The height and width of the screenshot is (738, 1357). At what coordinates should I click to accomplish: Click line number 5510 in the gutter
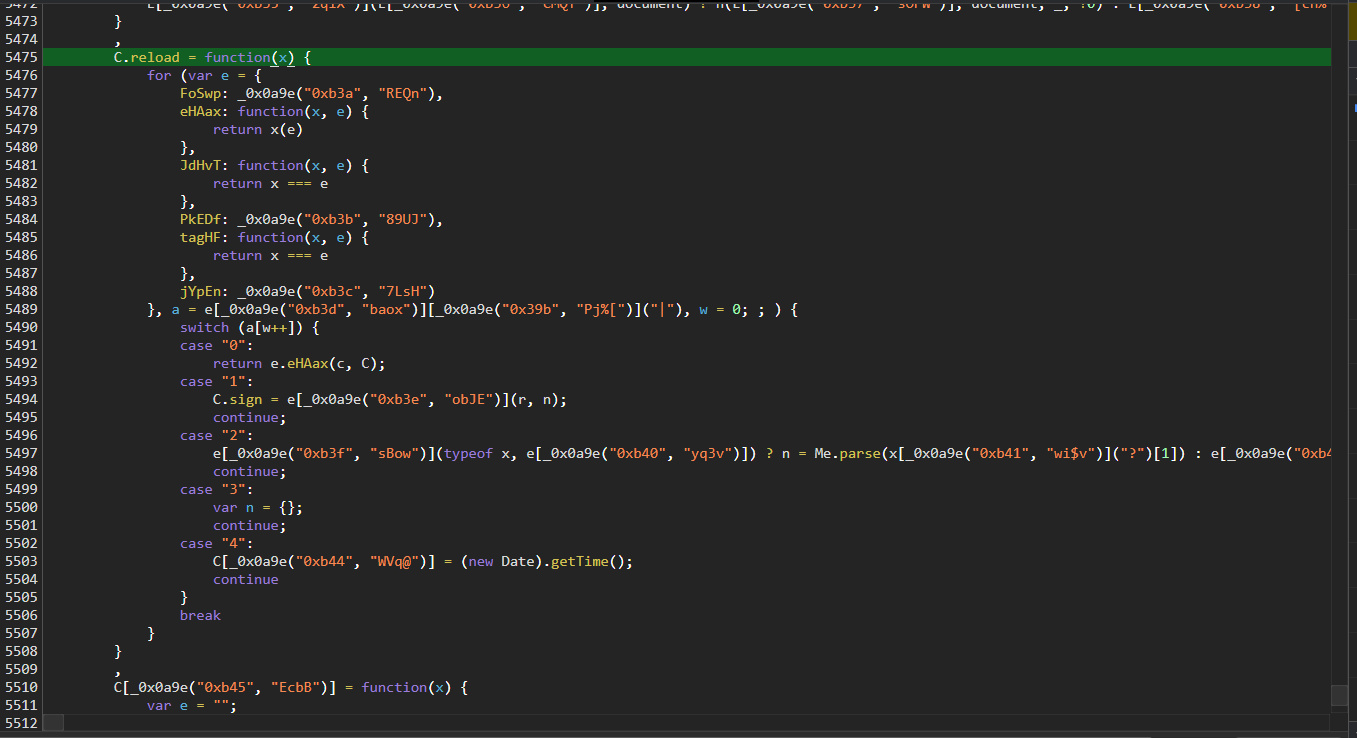[x=22, y=687]
